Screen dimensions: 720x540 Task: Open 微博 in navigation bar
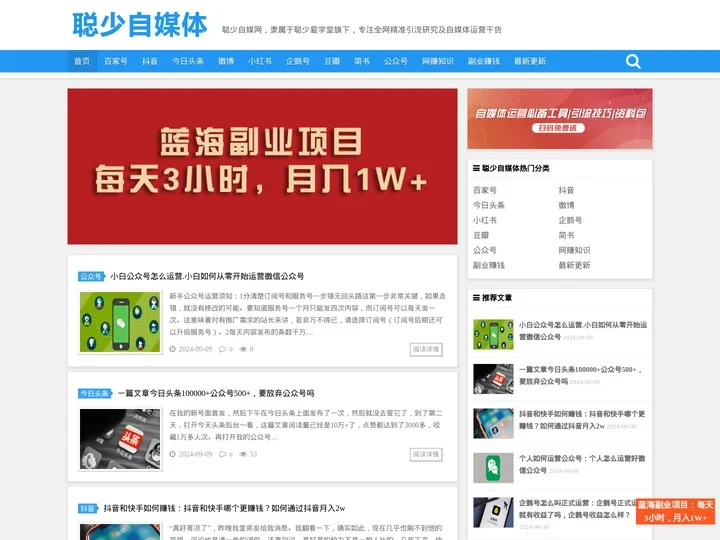(x=226, y=61)
